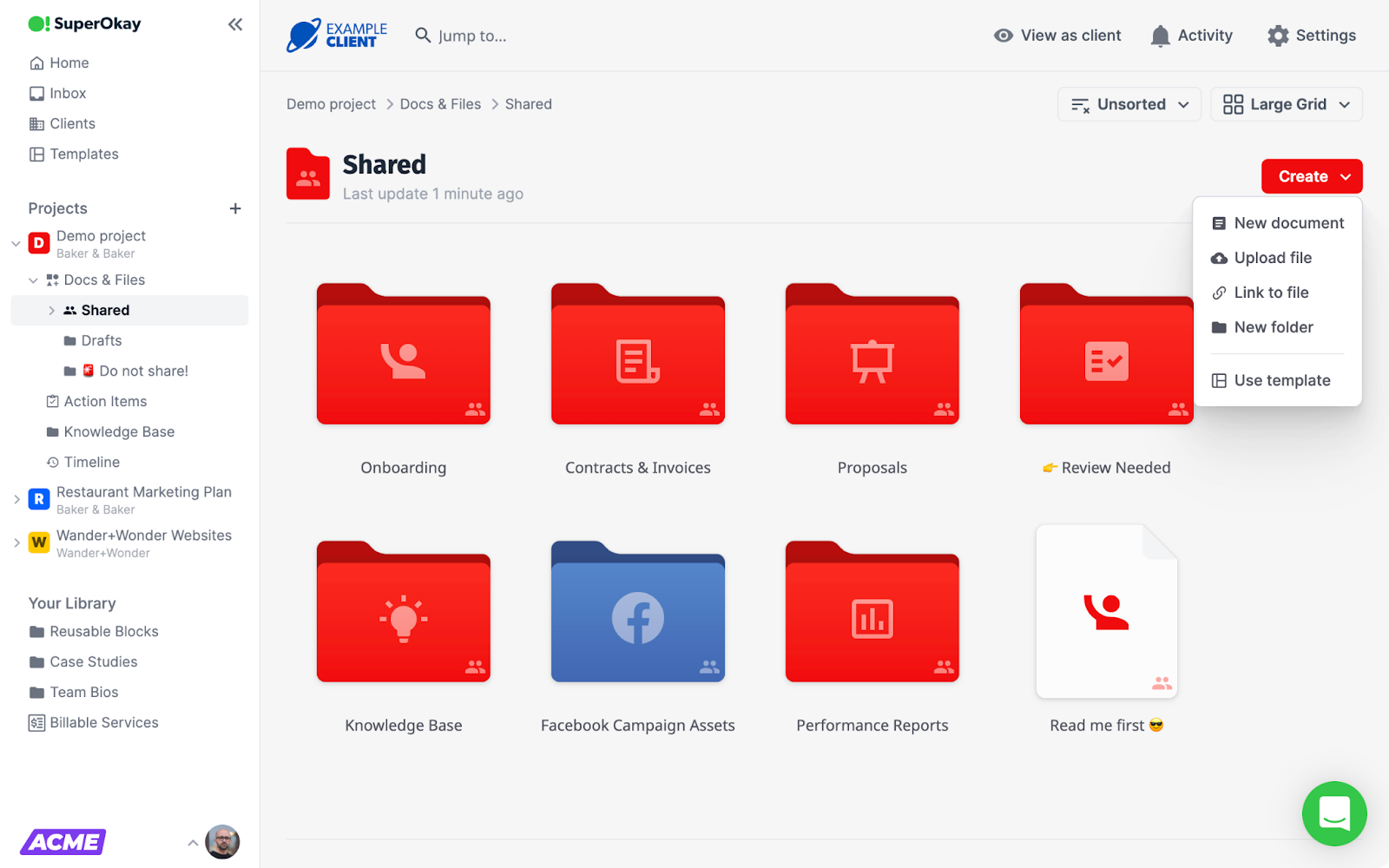The image size is (1389, 868).
Task: Click the user avatar photo
Action: [222, 842]
